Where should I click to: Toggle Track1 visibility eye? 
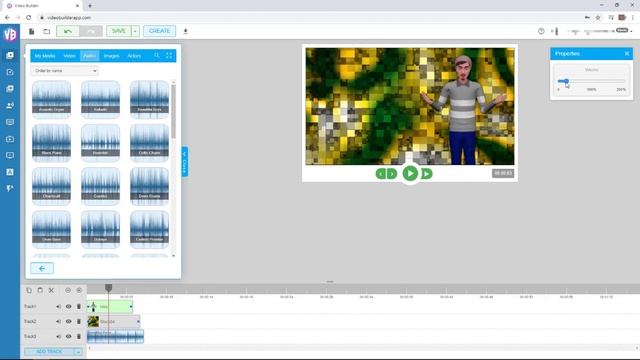tap(69, 307)
